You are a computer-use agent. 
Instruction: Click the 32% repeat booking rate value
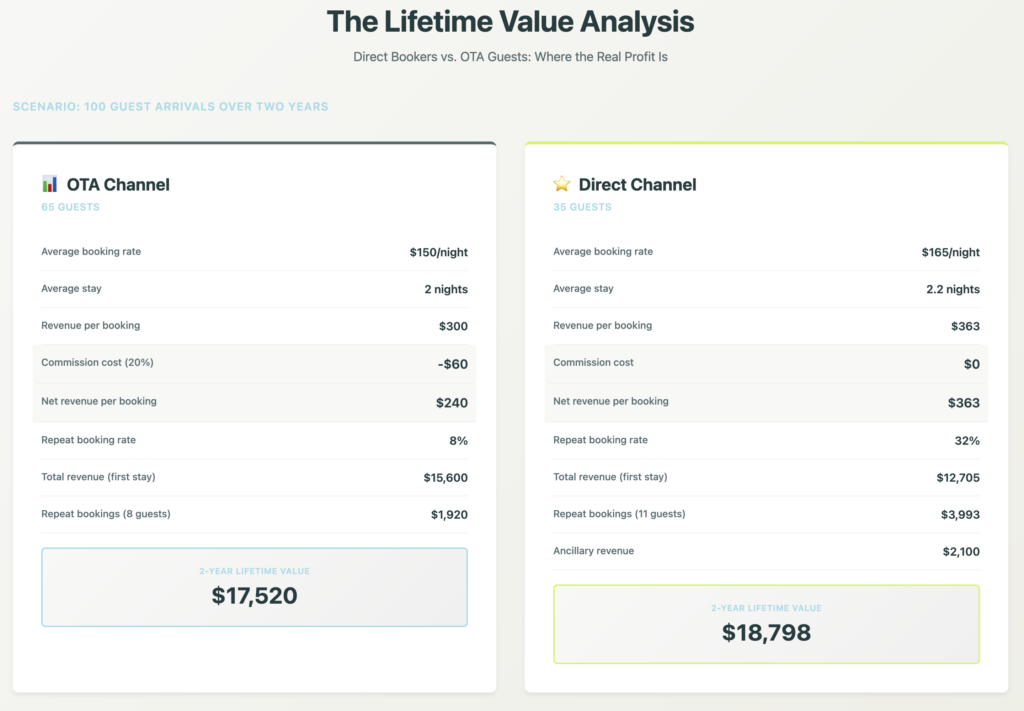point(968,440)
